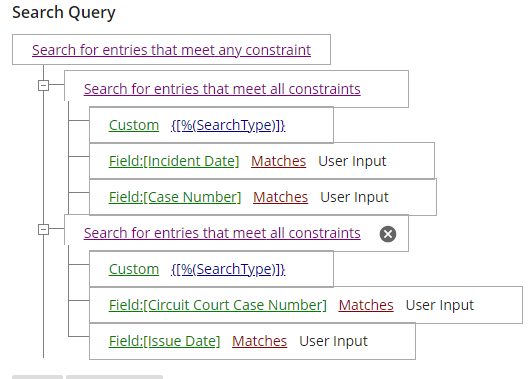Edit the second {[%(SearchType)]} expression
This screenshot has width=528, height=379.
tap(228, 269)
